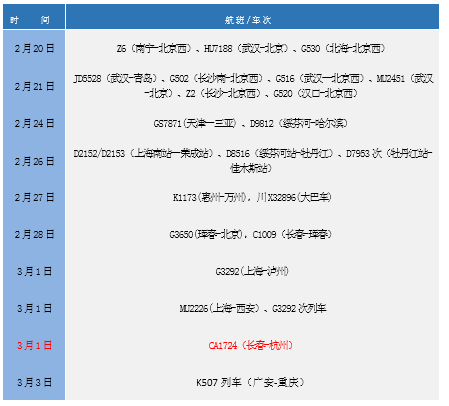Click the G3292 上海-泸州 entry
This screenshot has width=449, height=406.
pyautogui.click(x=252, y=271)
